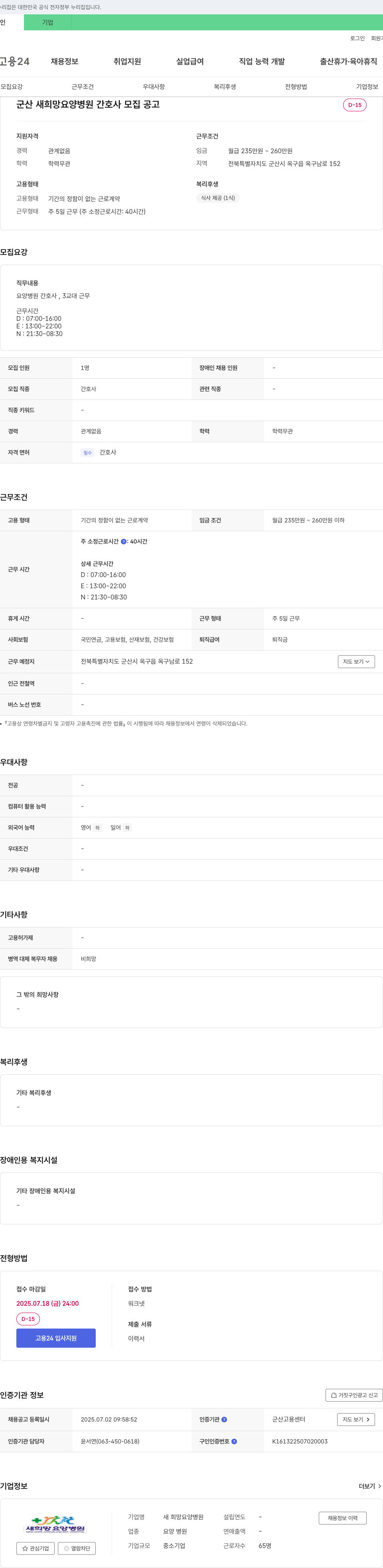Screen dimensions: 383x1568
Task: Click the 국민연금, 고용보험, 산재보험, 건강보험 value
Action: click(x=127, y=639)
